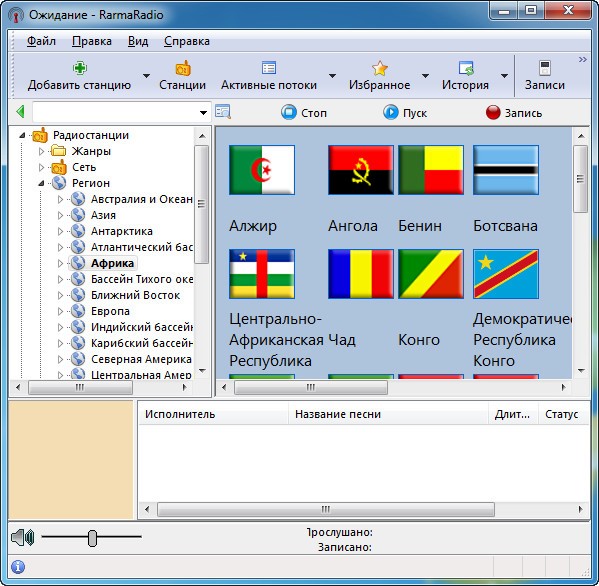Click the info icon in status bar
This screenshot has width=599, height=586.
point(18,567)
